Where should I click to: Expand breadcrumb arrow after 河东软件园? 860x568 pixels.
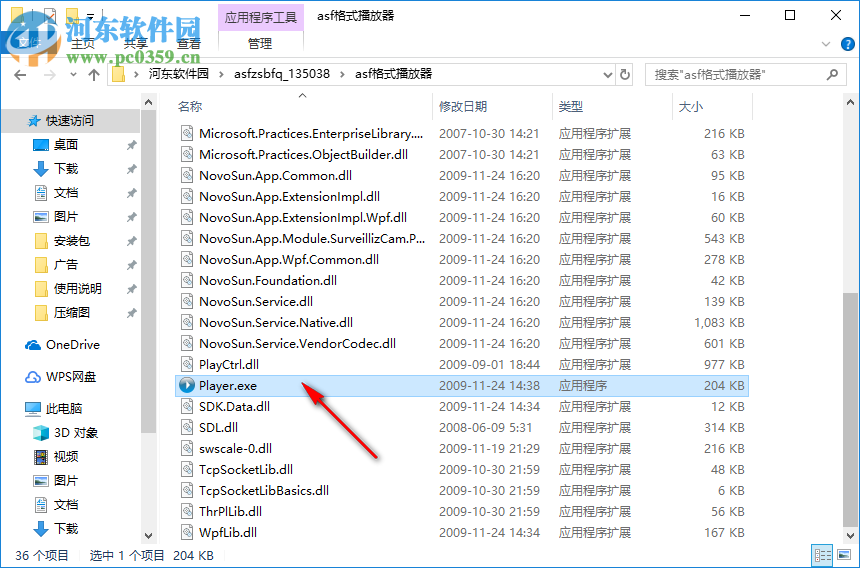(221, 74)
